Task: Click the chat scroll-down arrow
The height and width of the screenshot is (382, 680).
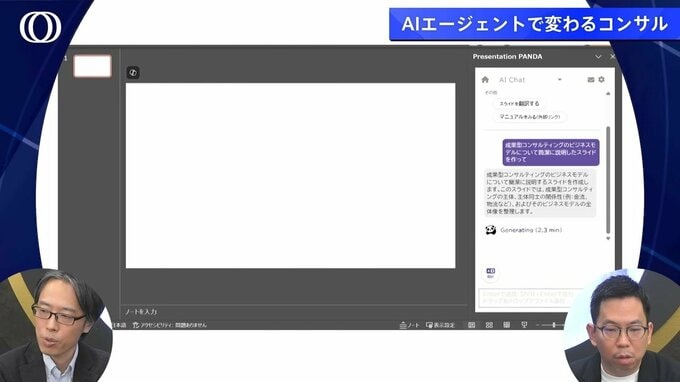Action: point(608,238)
